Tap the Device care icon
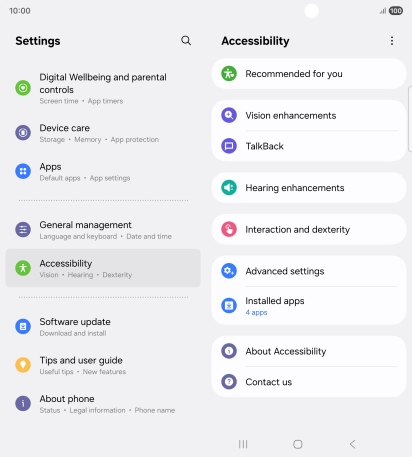This screenshot has width=412, height=457. 23,133
